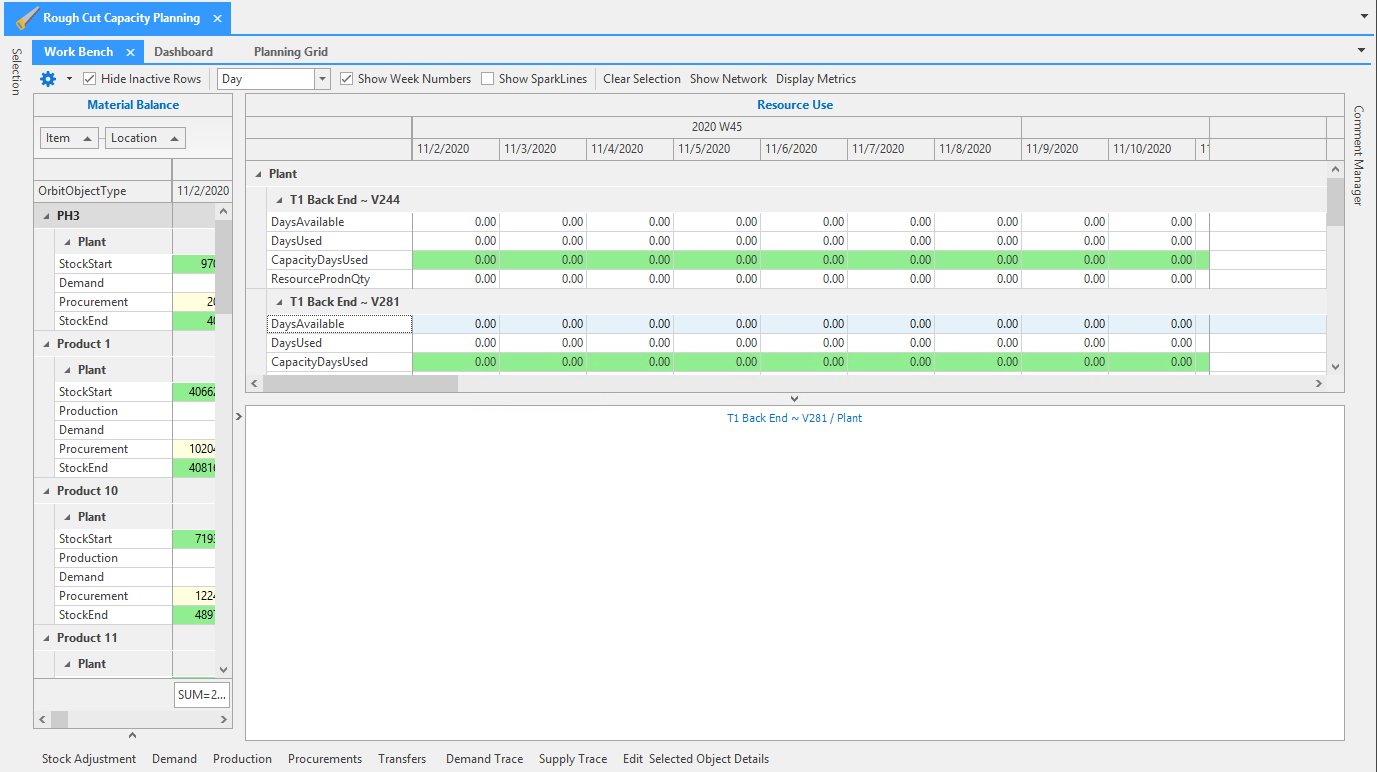Collapse the Product 11 group
Screen dimensions: 1377x772
47,638
